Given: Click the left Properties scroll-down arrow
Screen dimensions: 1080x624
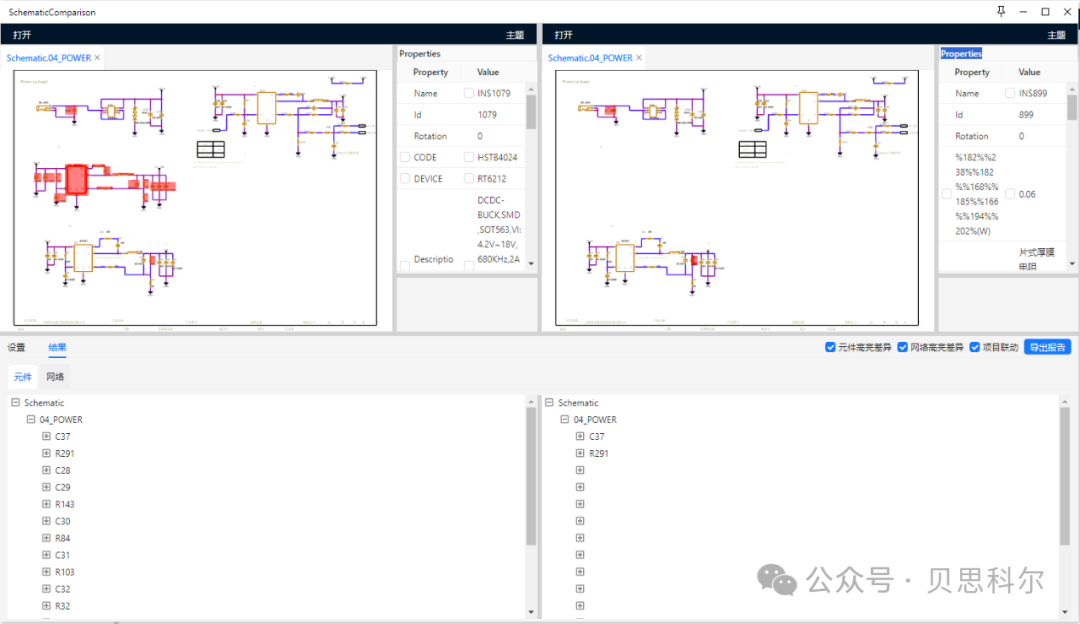Looking at the screenshot, I should [x=531, y=264].
